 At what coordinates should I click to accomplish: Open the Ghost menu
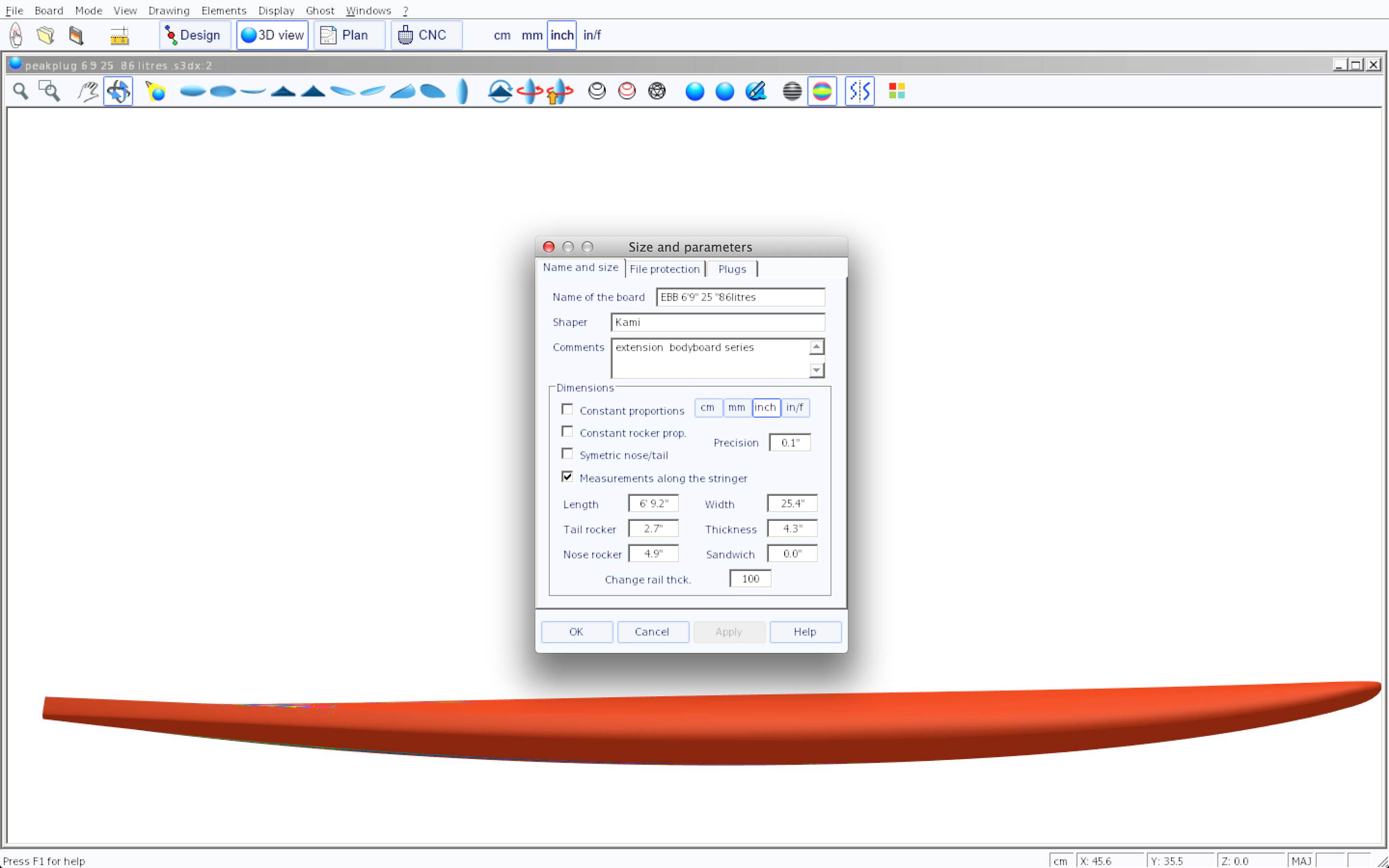320,10
